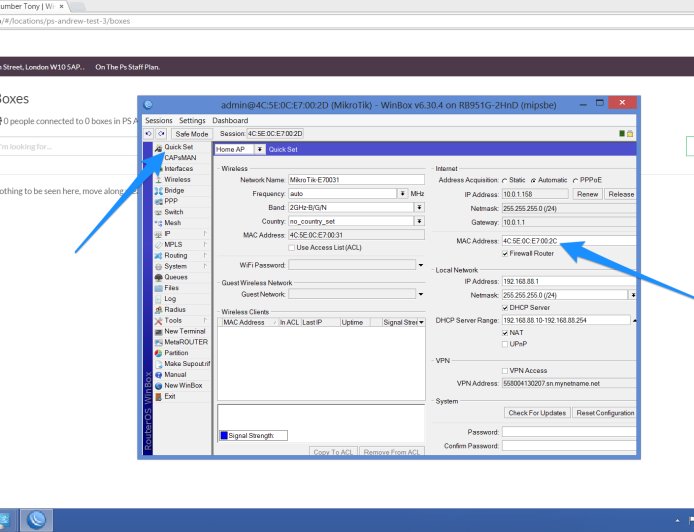Open the Bridge menu icon

(x=158, y=191)
